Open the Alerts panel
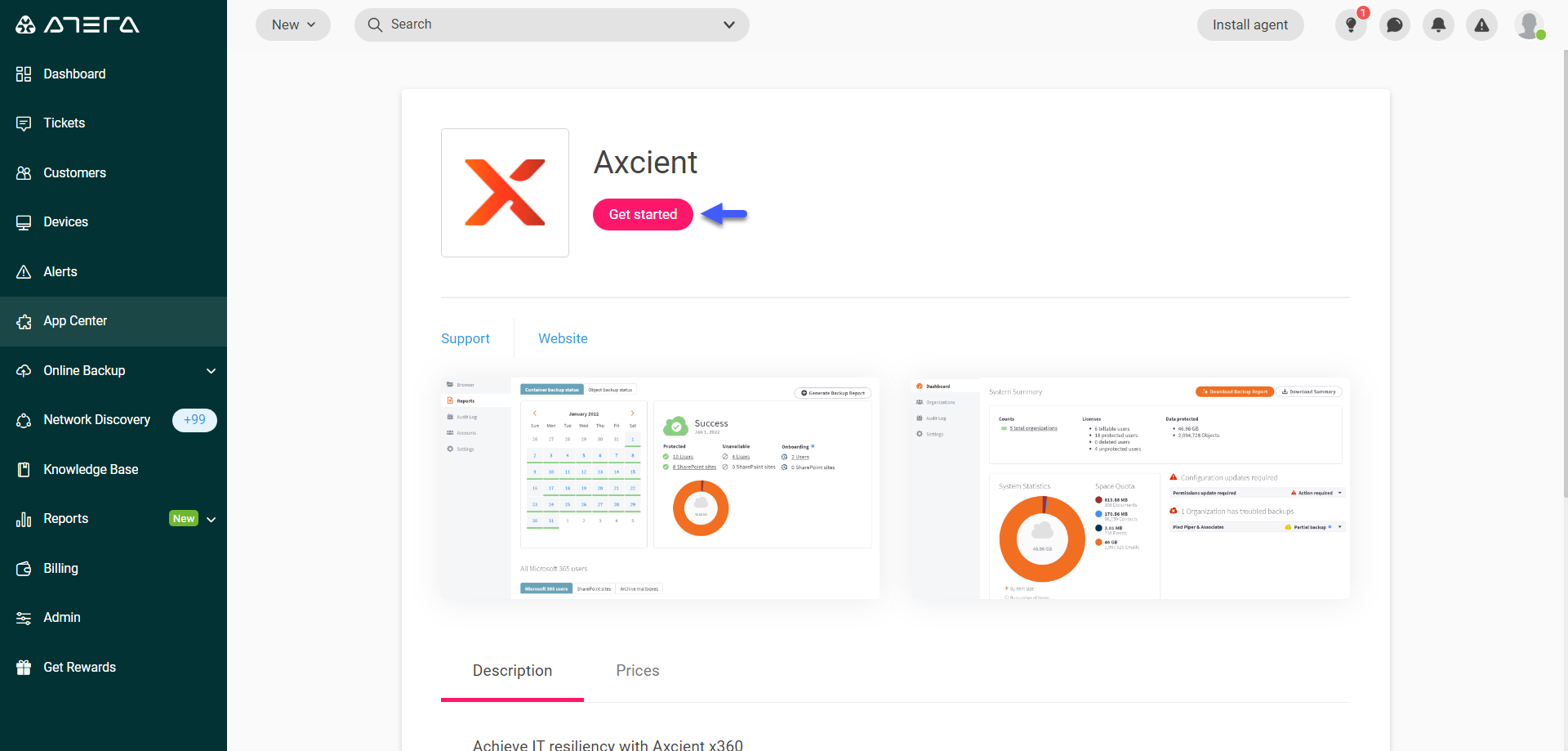Screen dimensions: 1568x751 pyautogui.click(x=60, y=271)
